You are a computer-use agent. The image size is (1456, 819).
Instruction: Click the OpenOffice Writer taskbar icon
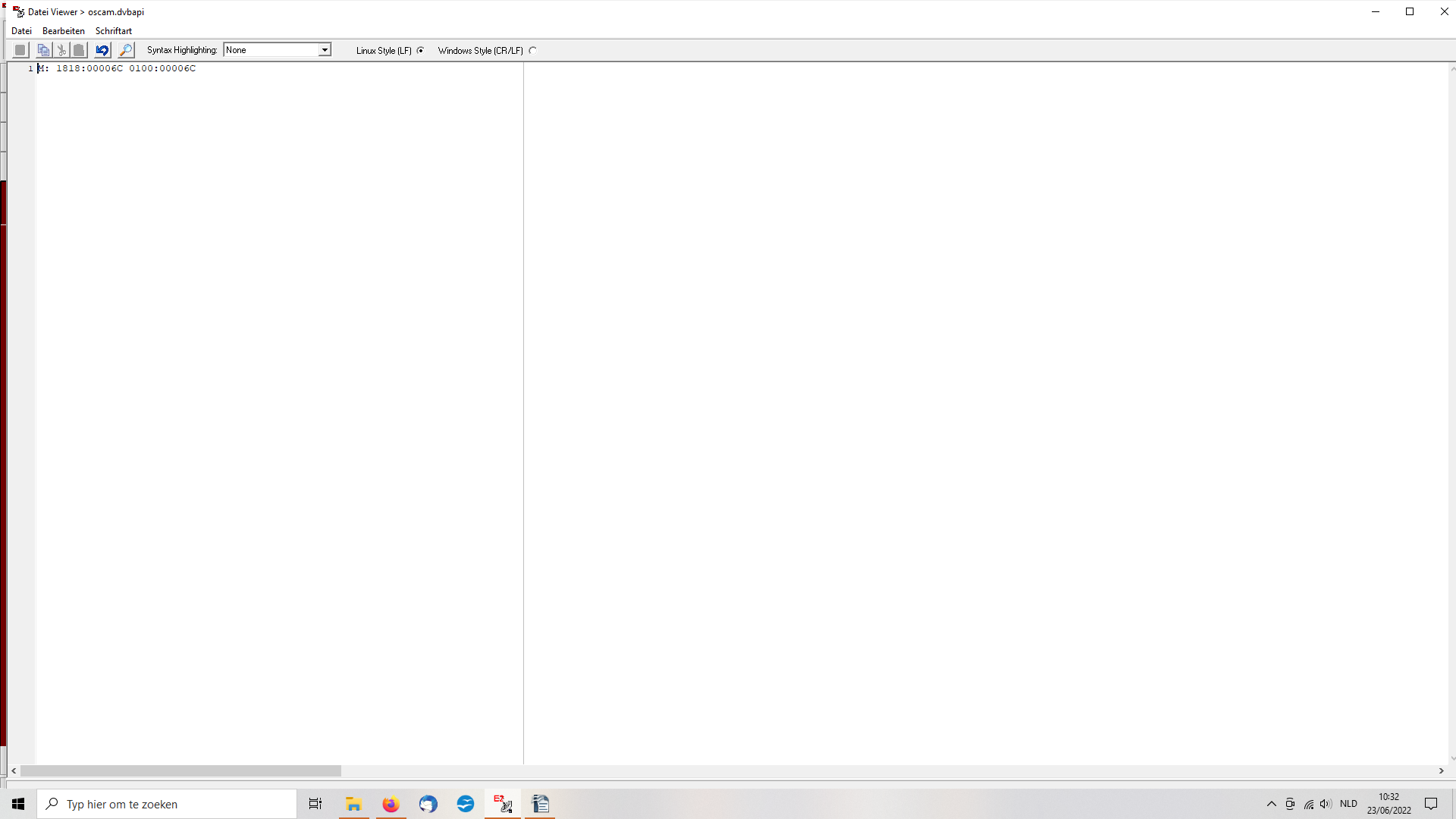[x=540, y=804]
